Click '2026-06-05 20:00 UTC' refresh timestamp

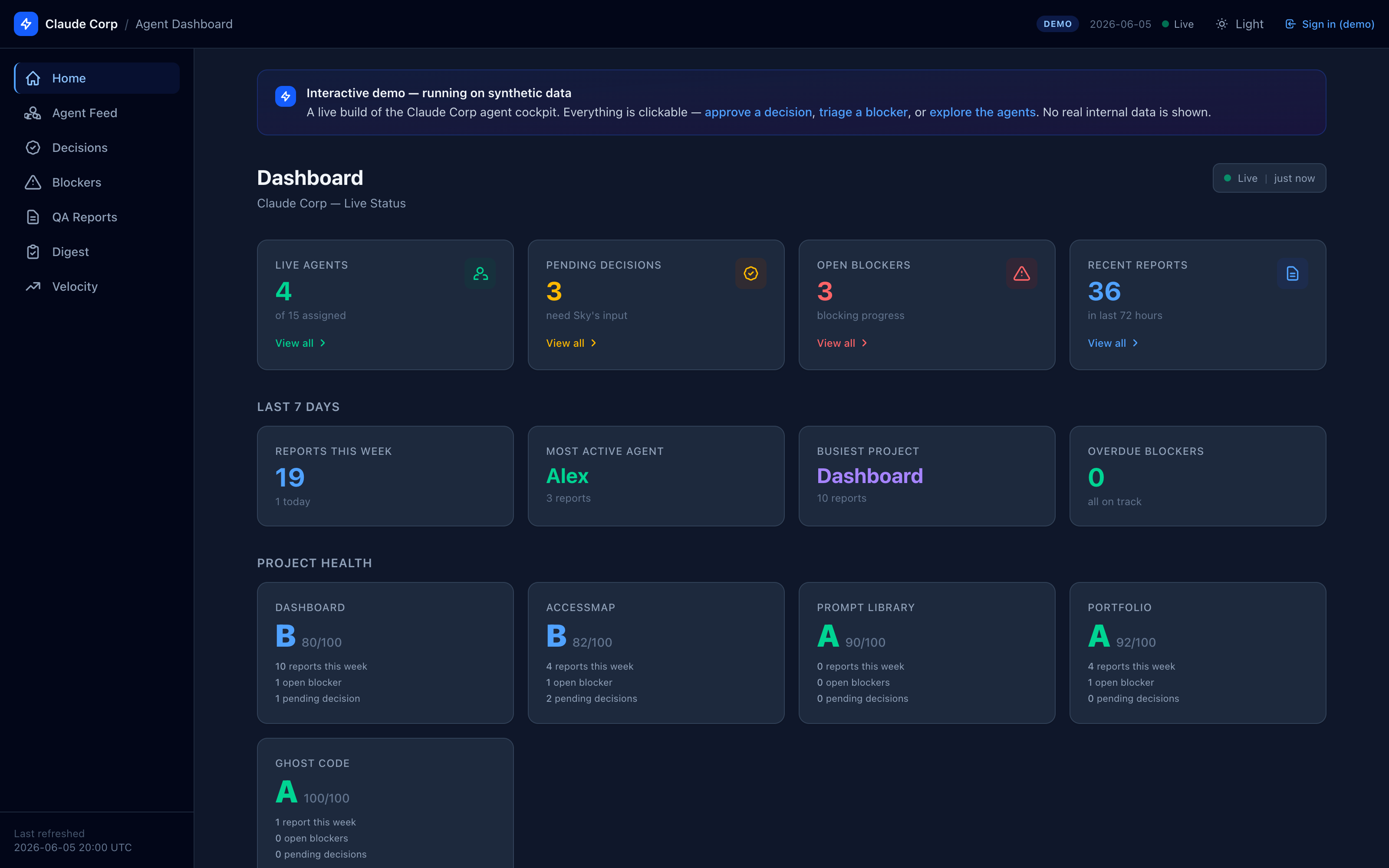click(73, 847)
